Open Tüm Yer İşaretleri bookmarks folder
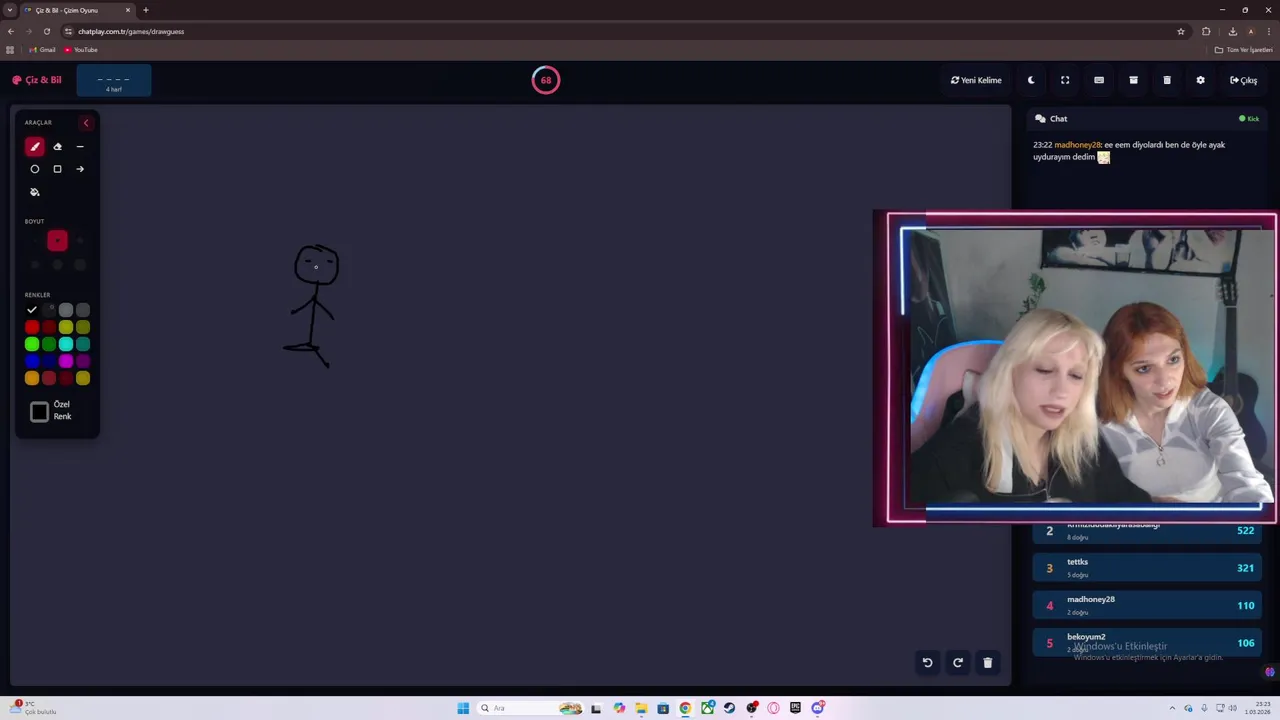This screenshot has width=1280, height=720. point(1243,50)
